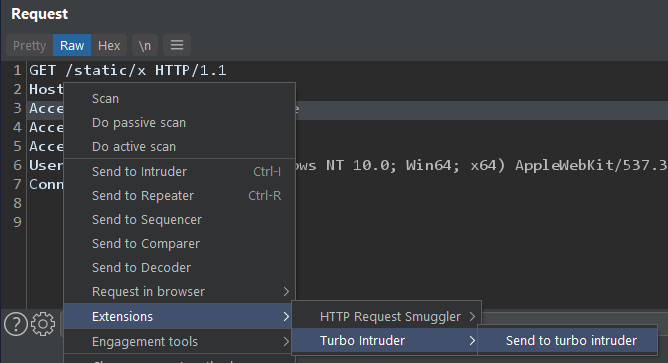The image size is (668, 363).
Task: Expand the Engagement tools submenu arrow
Action: coord(286,341)
